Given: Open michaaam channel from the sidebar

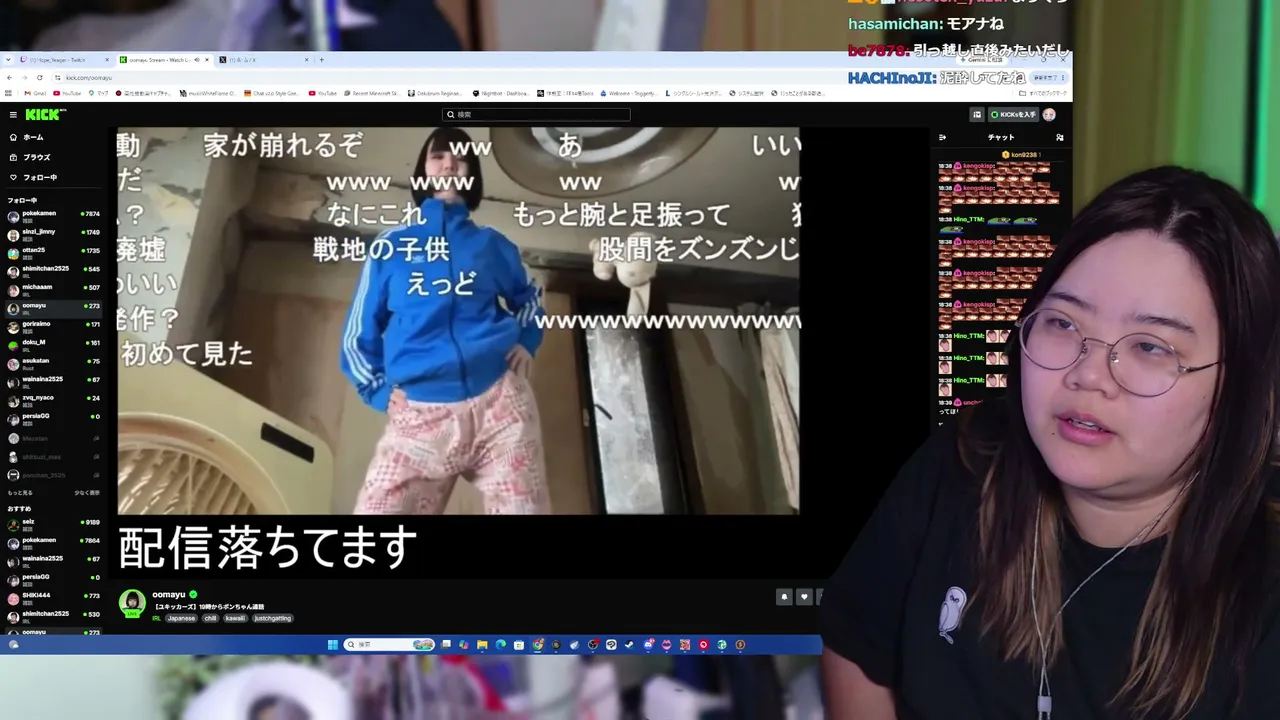Looking at the screenshot, I should click(x=54, y=289).
